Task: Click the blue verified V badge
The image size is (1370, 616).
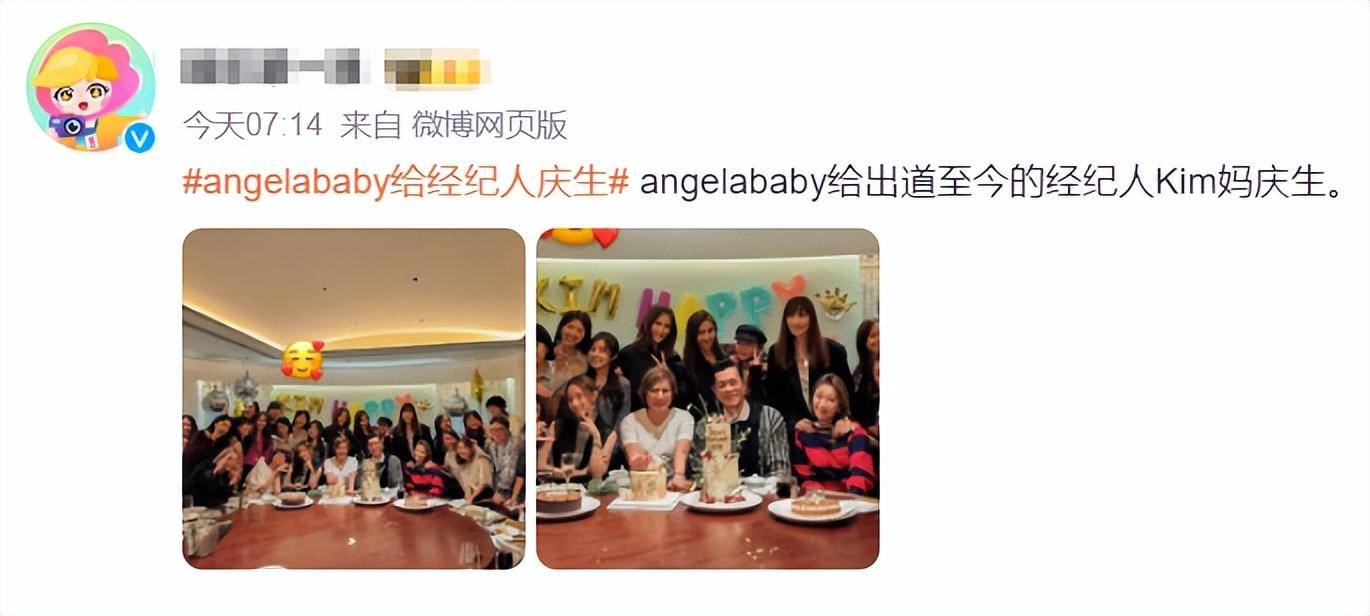Action: (140, 137)
